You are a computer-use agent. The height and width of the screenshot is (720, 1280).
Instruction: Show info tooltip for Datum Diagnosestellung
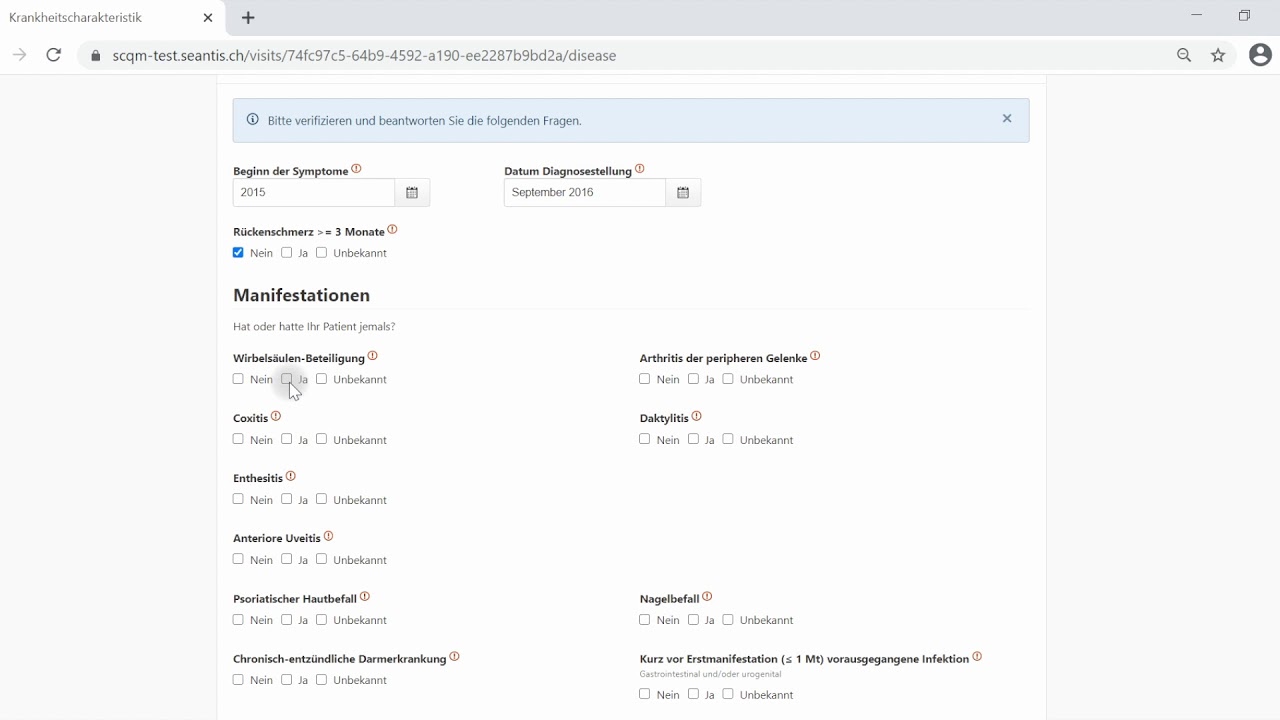pyautogui.click(x=640, y=169)
